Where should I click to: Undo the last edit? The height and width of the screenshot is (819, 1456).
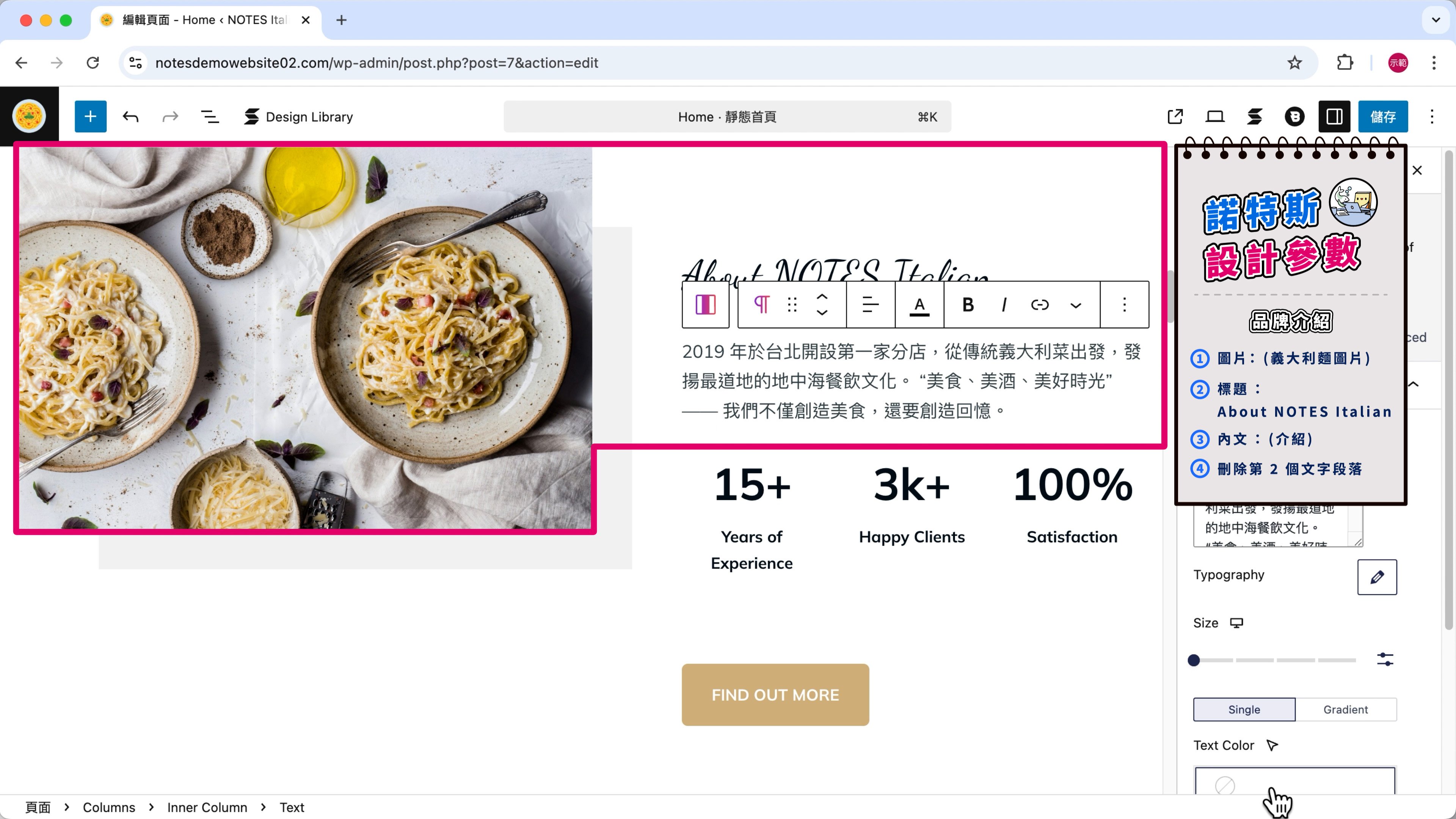pyautogui.click(x=130, y=116)
